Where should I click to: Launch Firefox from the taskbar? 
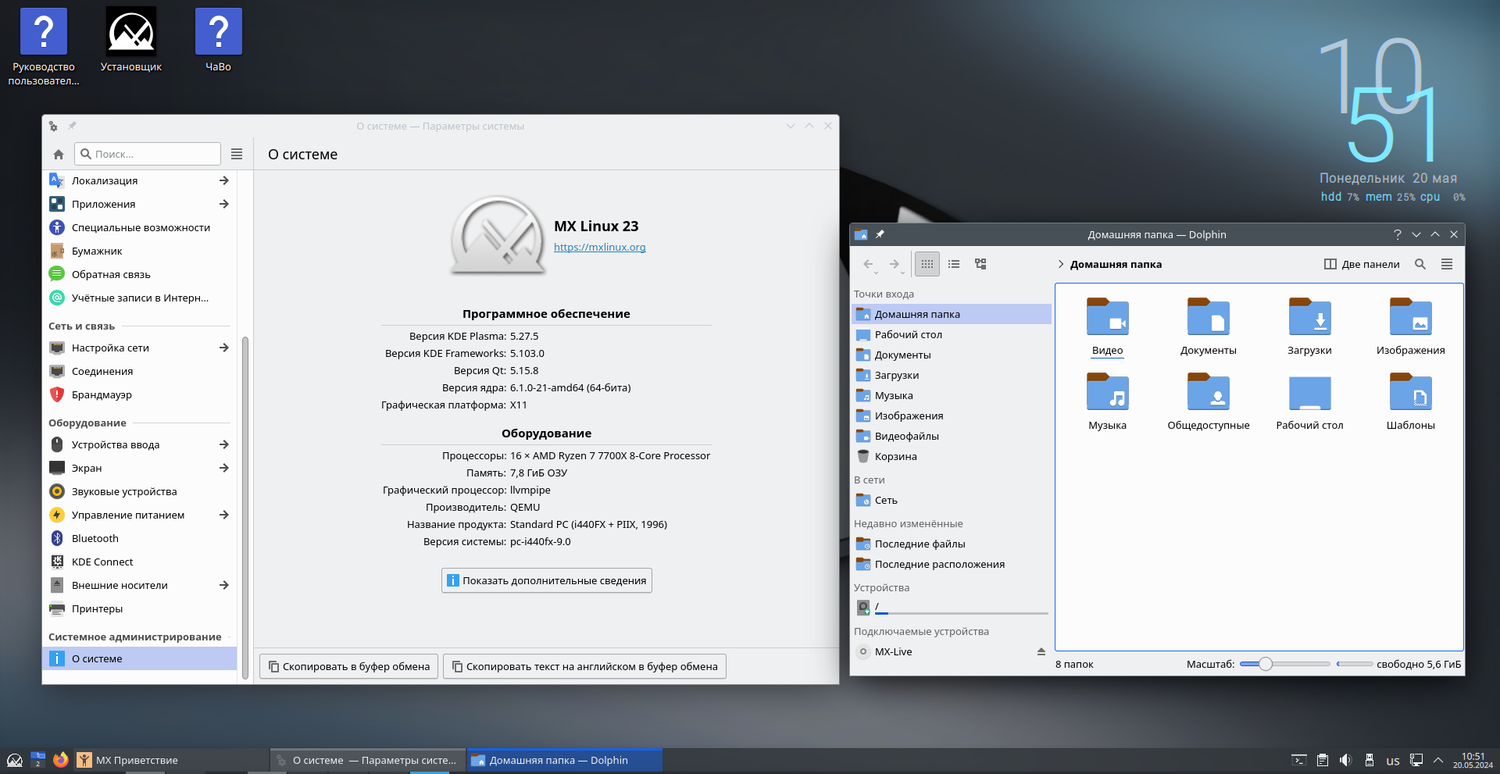[x=61, y=760]
